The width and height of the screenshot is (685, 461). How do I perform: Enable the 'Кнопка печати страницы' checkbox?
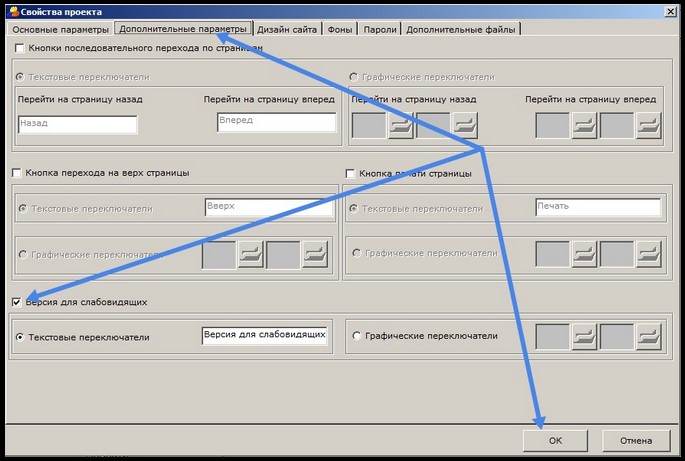point(351,173)
